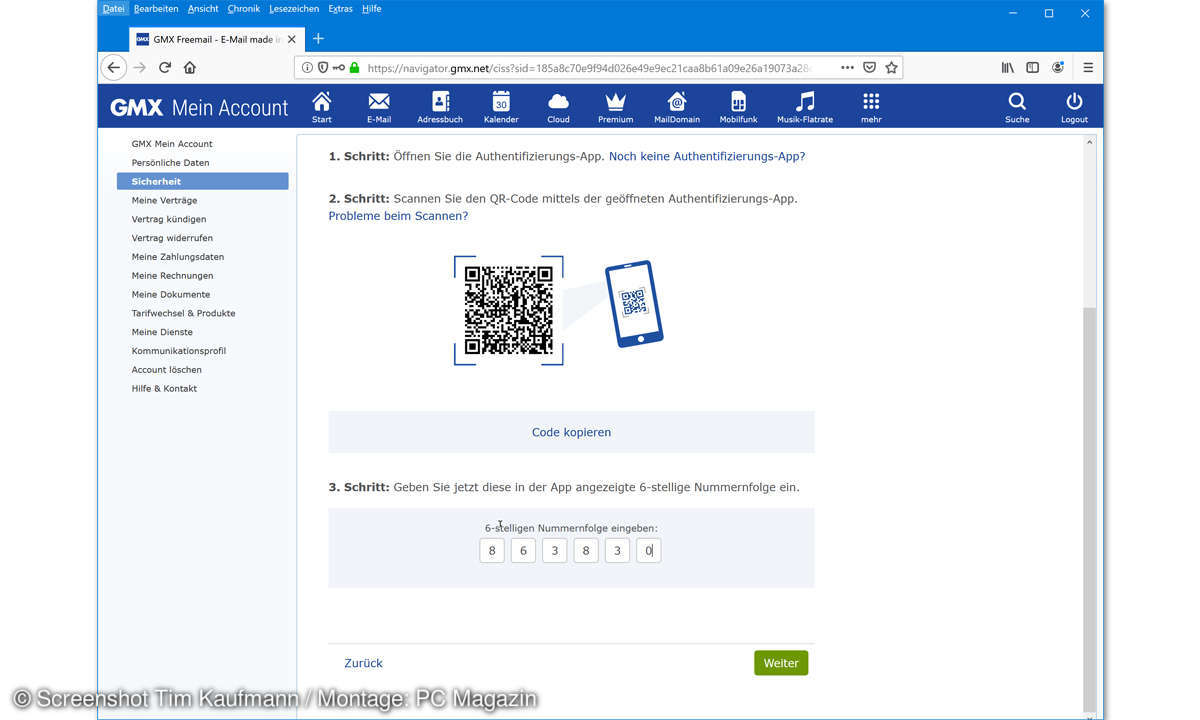Bookmark this page with star icon
Viewport: 1200px width, 720px height.
pyautogui.click(x=891, y=68)
